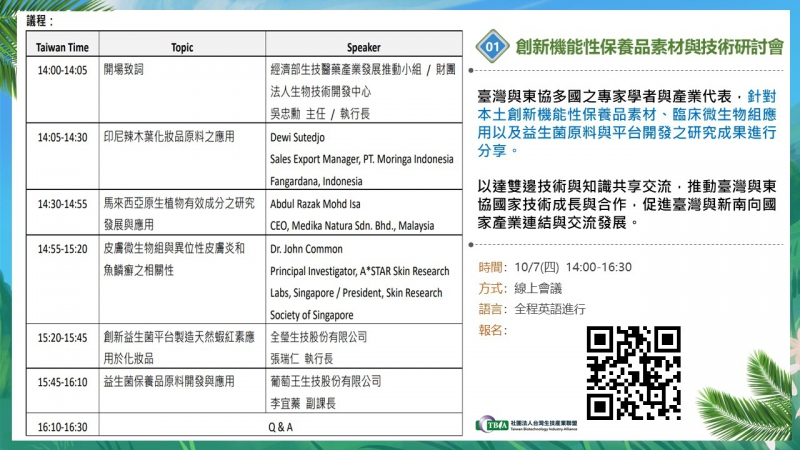Select the Topic column header
The height and width of the screenshot is (450, 800).
click(182, 47)
